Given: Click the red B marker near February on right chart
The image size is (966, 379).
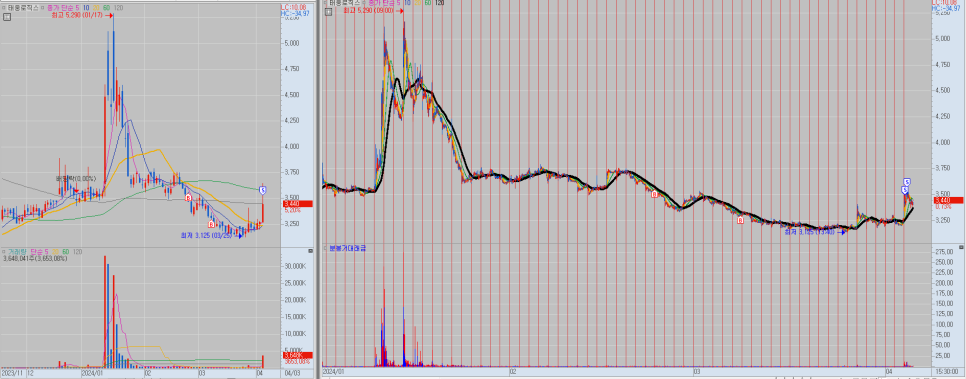Looking at the screenshot, I should pyautogui.click(x=655, y=194).
